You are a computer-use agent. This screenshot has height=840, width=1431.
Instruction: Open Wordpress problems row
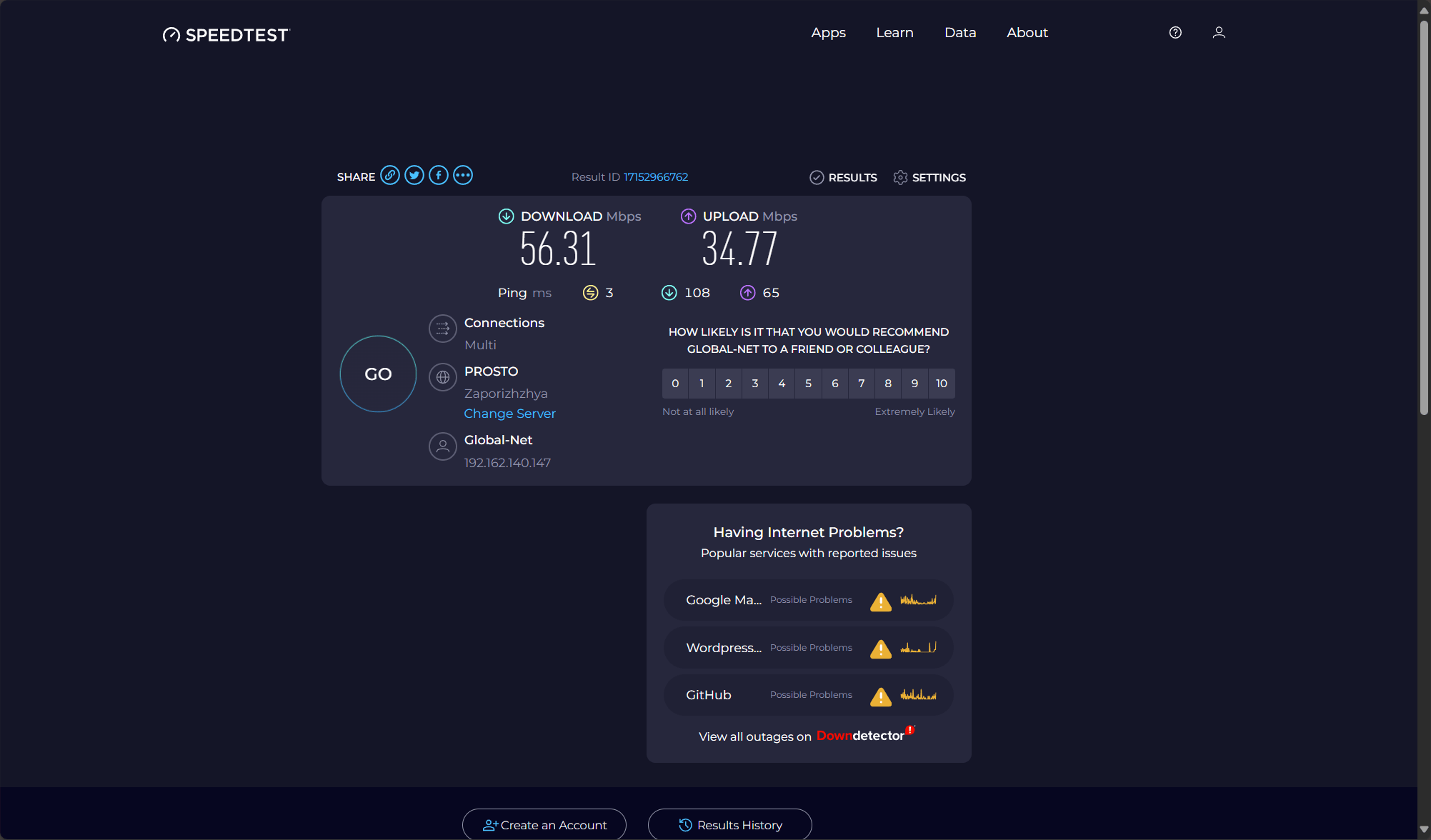click(809, 648)
